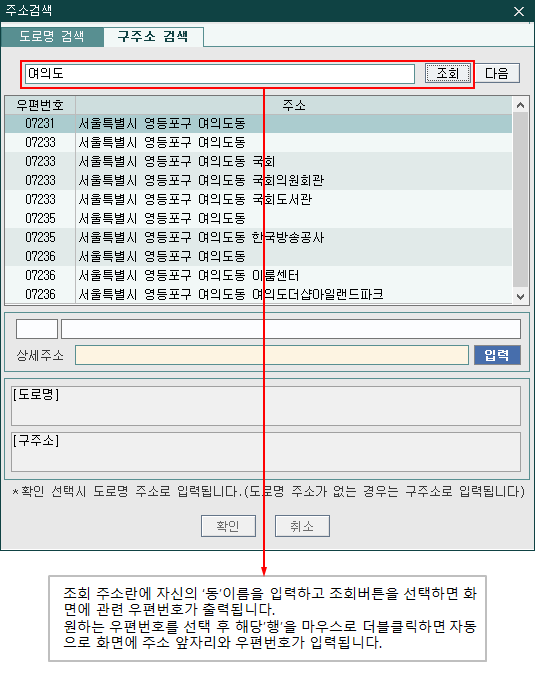Select the 여의도동 국회 address row
This screenshot has width=535, height=700.
259,162
